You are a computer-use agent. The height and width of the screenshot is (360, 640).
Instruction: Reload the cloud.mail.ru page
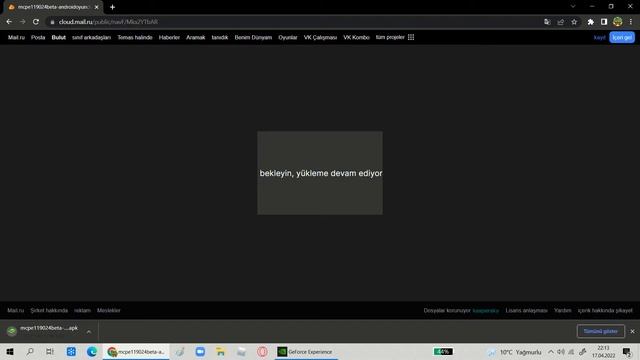[x=36, y=22]
